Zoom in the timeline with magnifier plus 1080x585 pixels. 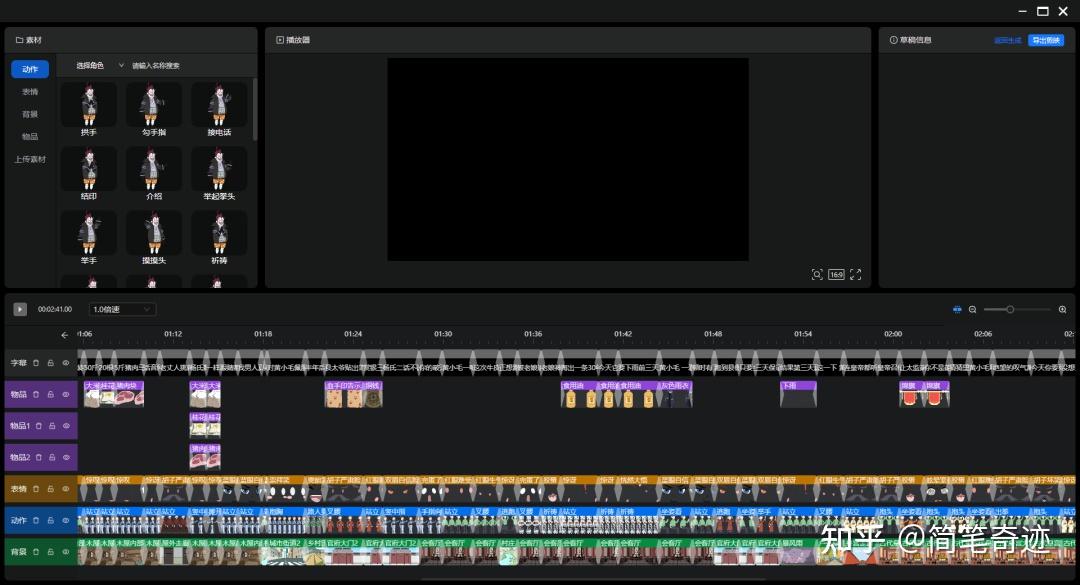pyautogui.click(x=1063, y=309)
